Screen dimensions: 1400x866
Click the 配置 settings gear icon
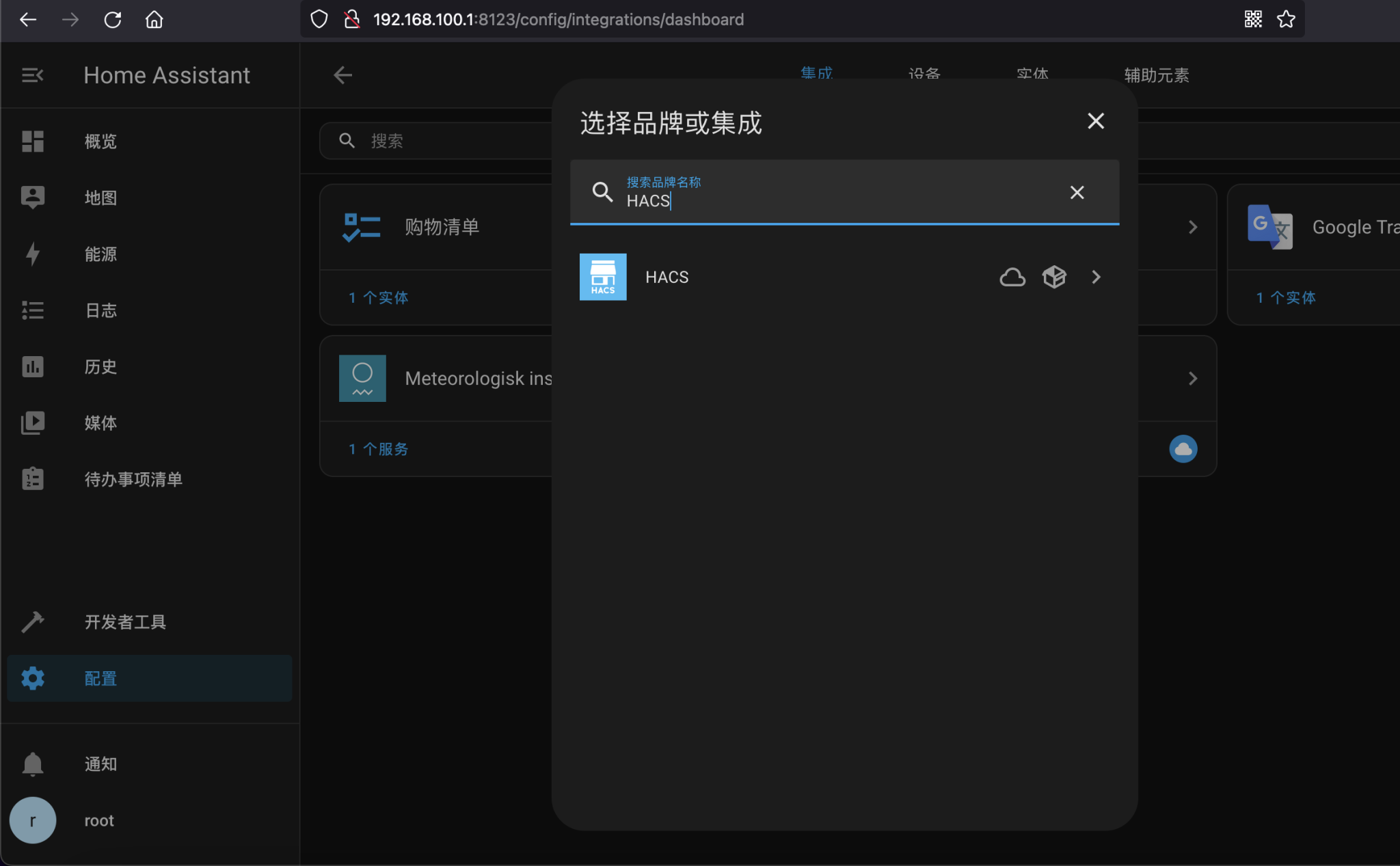pos(32,677)
